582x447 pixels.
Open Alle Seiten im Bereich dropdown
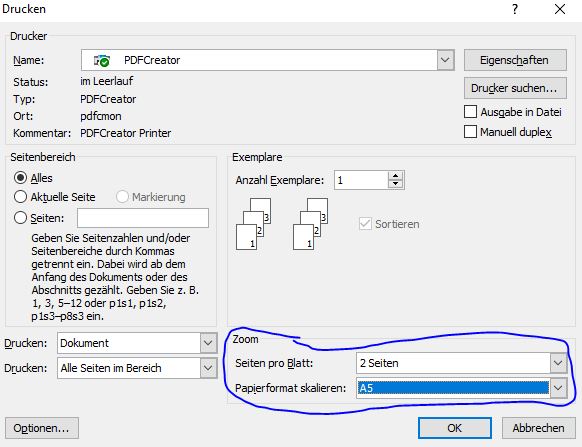[x=208, y=368]
